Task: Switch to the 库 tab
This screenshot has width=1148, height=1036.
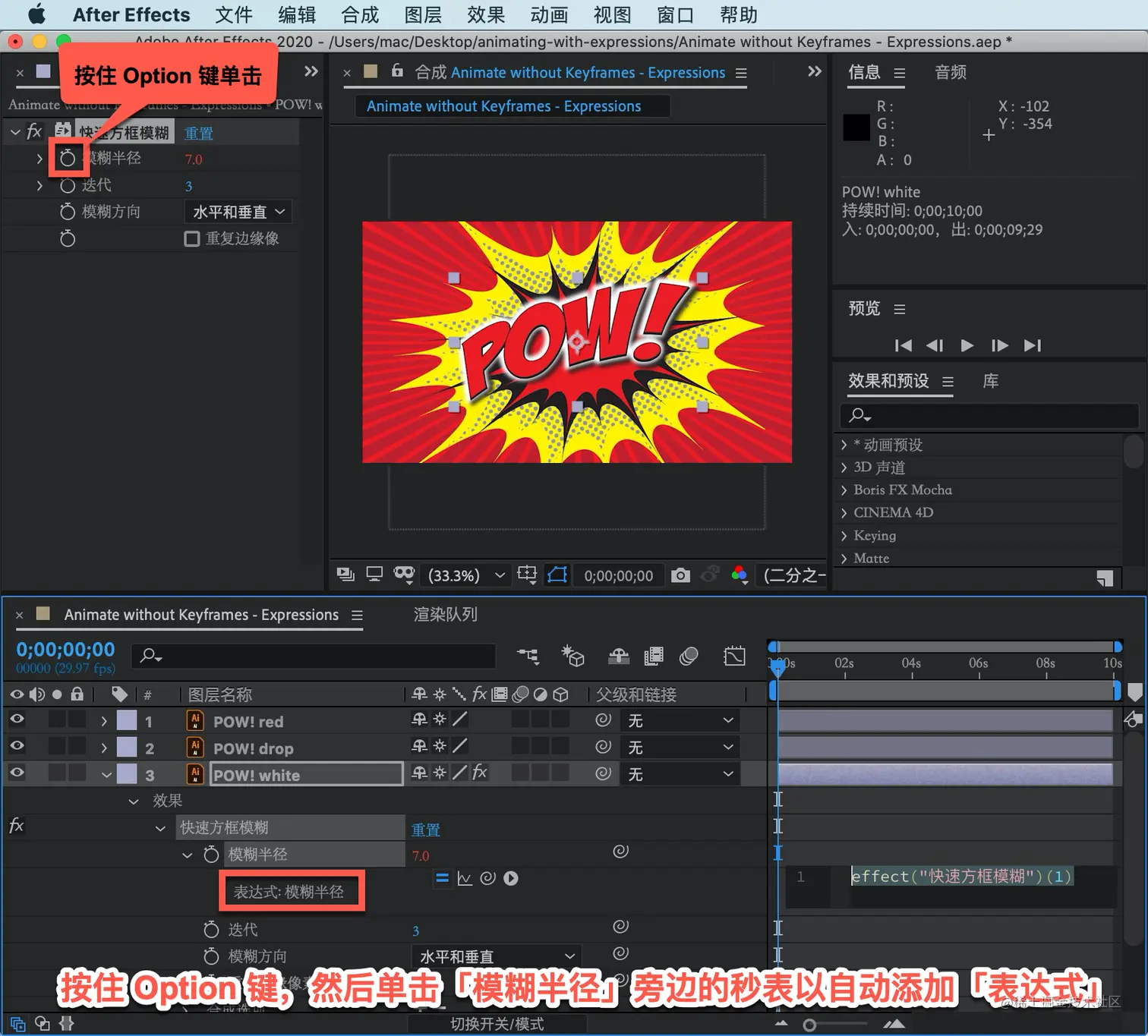Action: 991,381
